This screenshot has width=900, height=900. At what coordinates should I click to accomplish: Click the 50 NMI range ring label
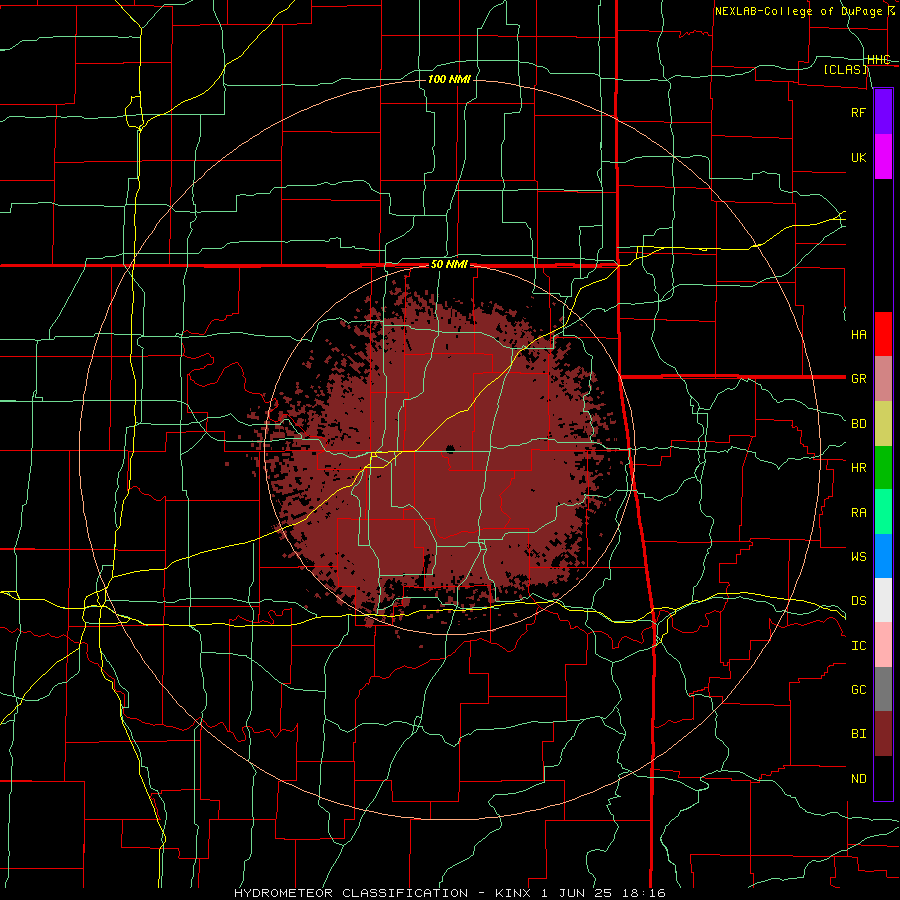point(449,265)
